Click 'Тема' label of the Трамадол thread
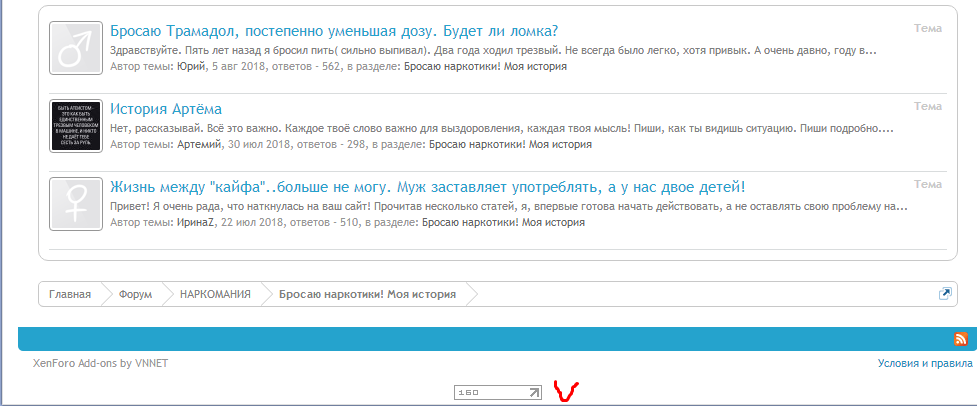The width and height of the screenshot is (977, 406). point(928,28)
